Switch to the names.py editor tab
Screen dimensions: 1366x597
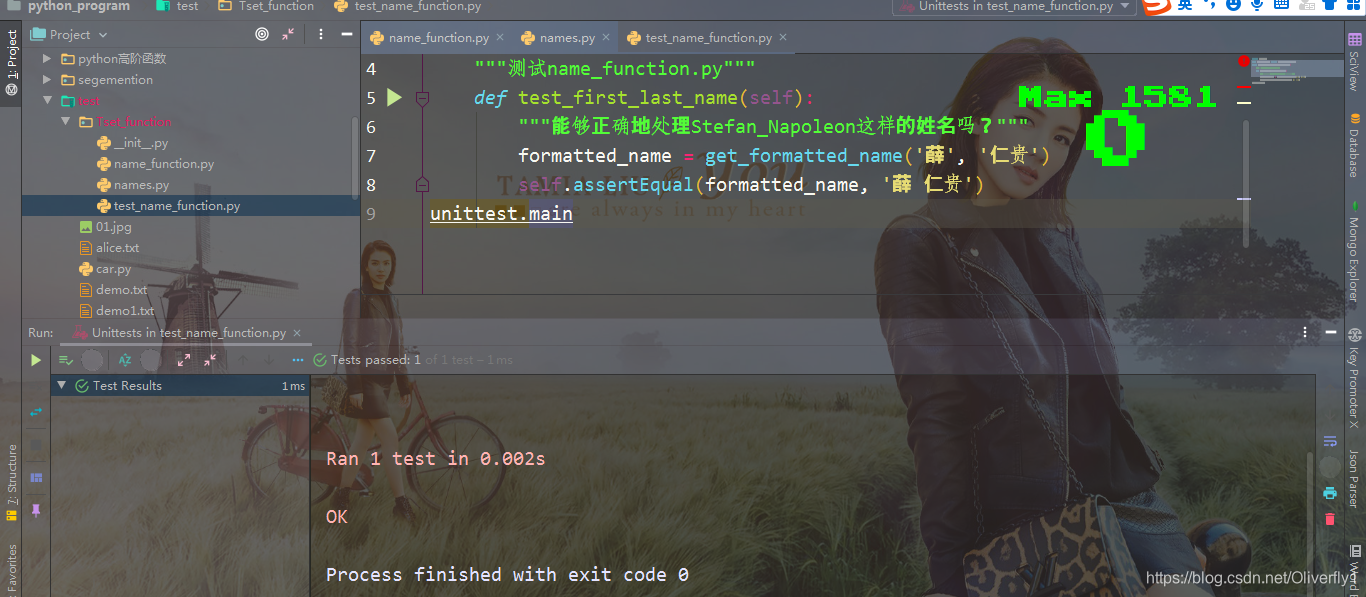567,38
